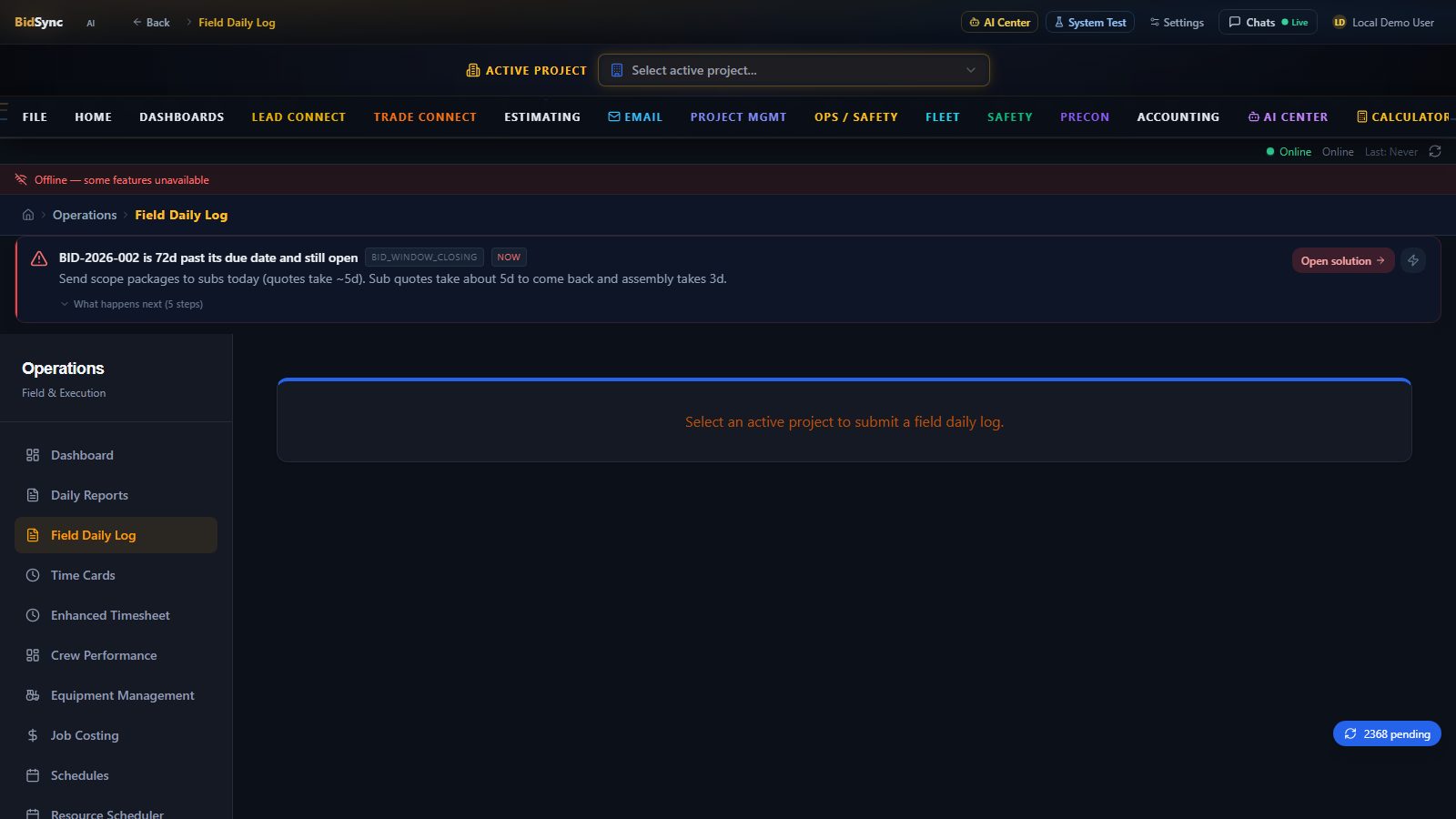Open the ESTIMATING menu
1456x819 pixels.
click(542, 116)
